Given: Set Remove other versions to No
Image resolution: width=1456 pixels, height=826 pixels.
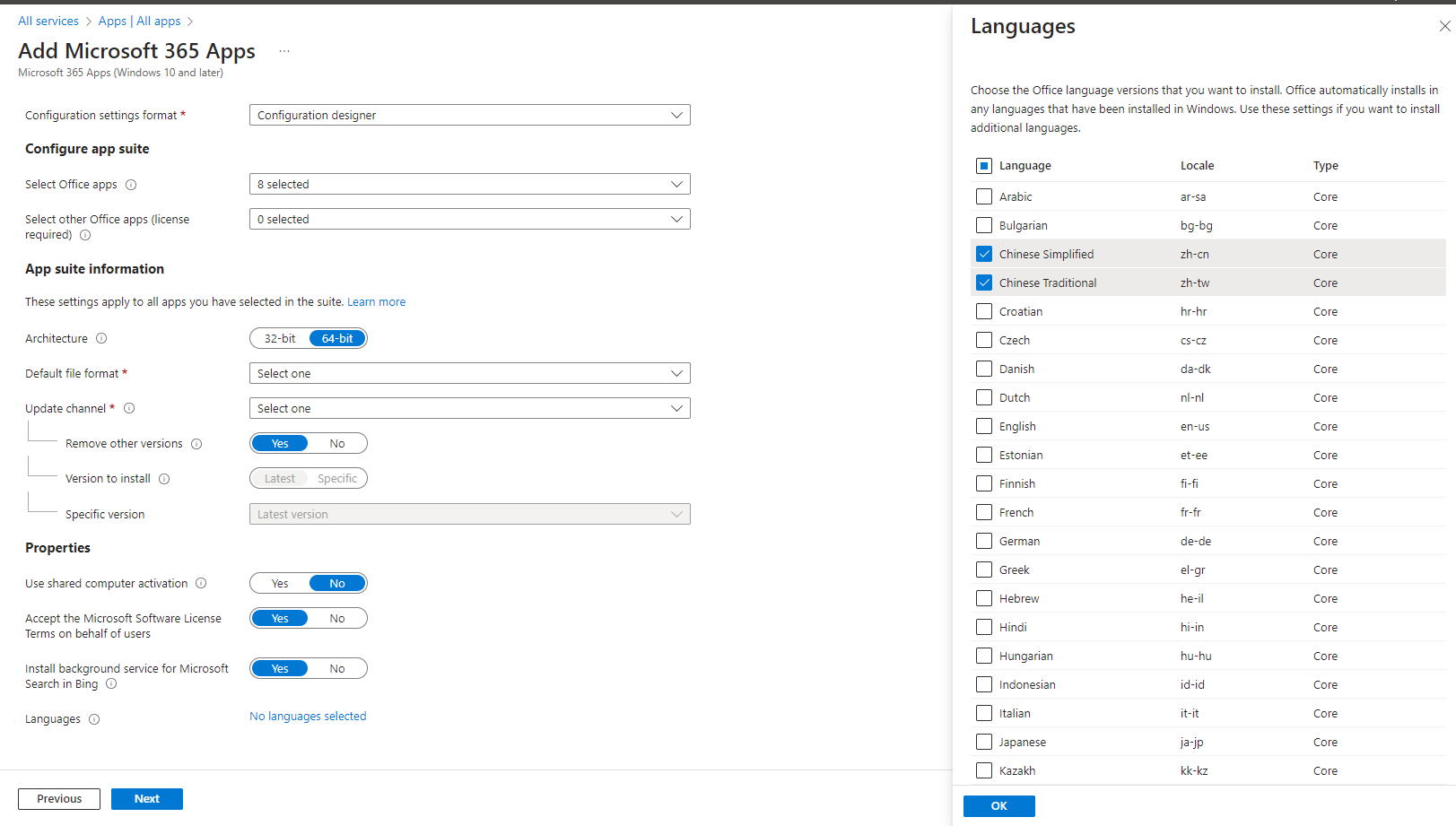Looking at the screenshot, I should coord(337,443).
